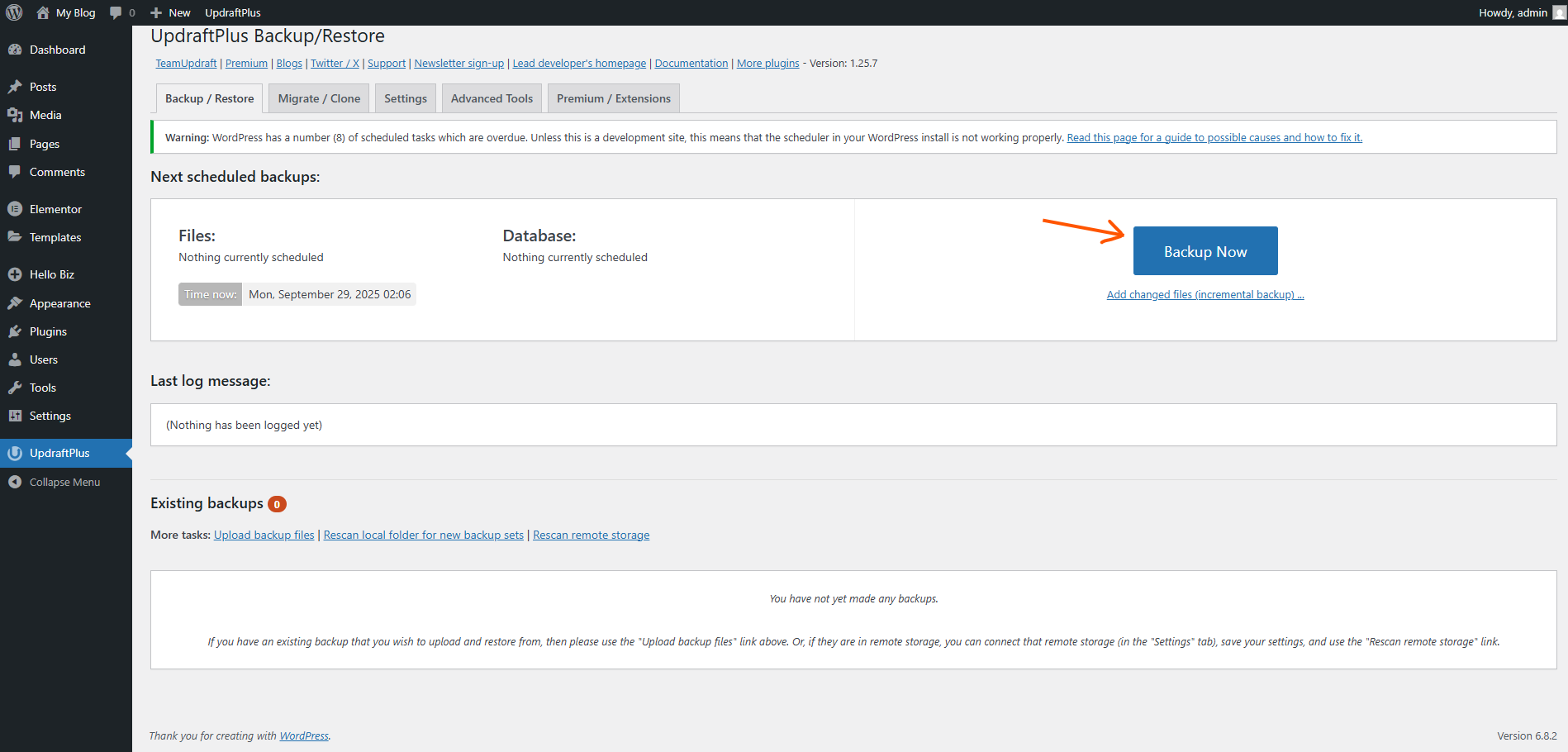Screen dimensions: 1568x752
Task: Open Posts via its pushpin icon
Action: click(x=15, y=87)
